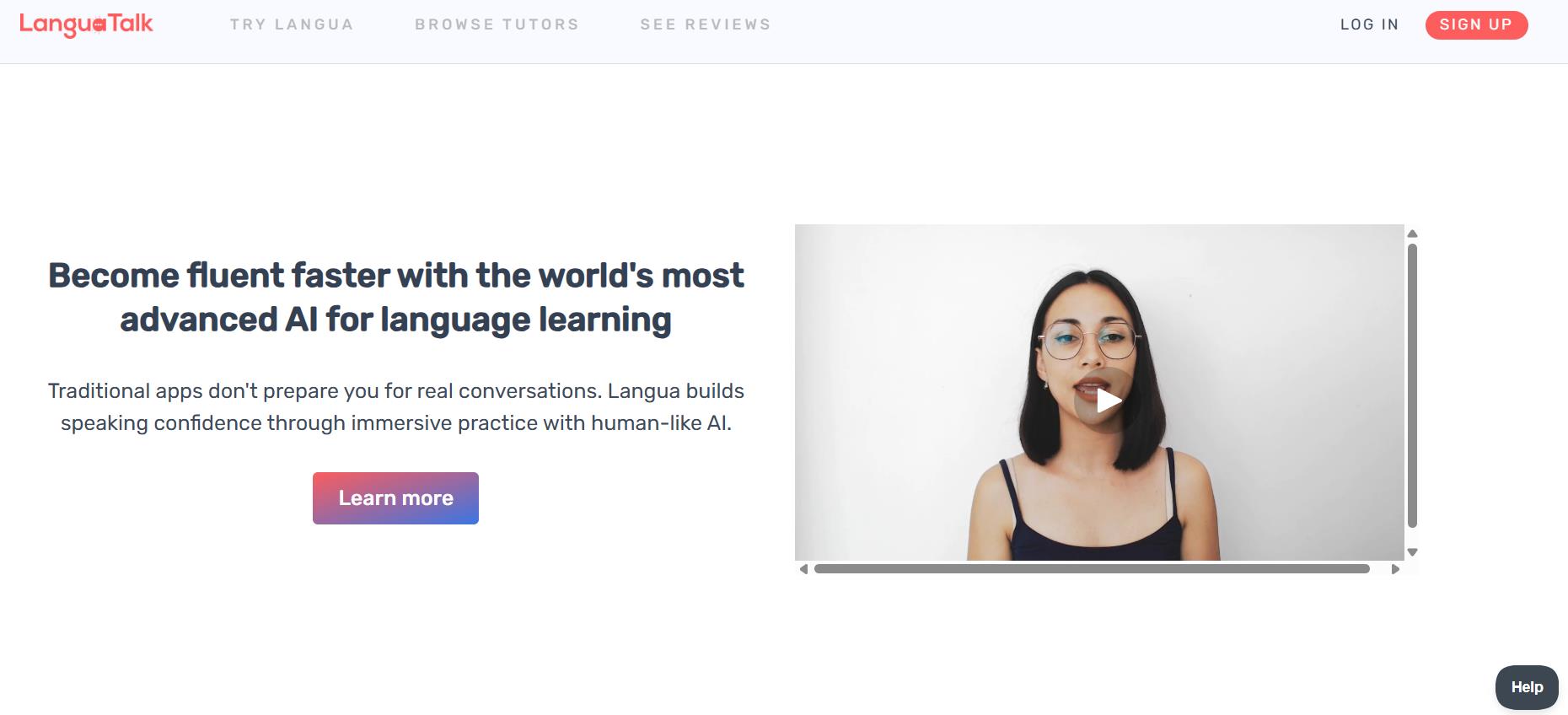The image size is (1568, 715).
Task: Click the horizontal scrollbar under the video
Action: (x=1092, y=569)
